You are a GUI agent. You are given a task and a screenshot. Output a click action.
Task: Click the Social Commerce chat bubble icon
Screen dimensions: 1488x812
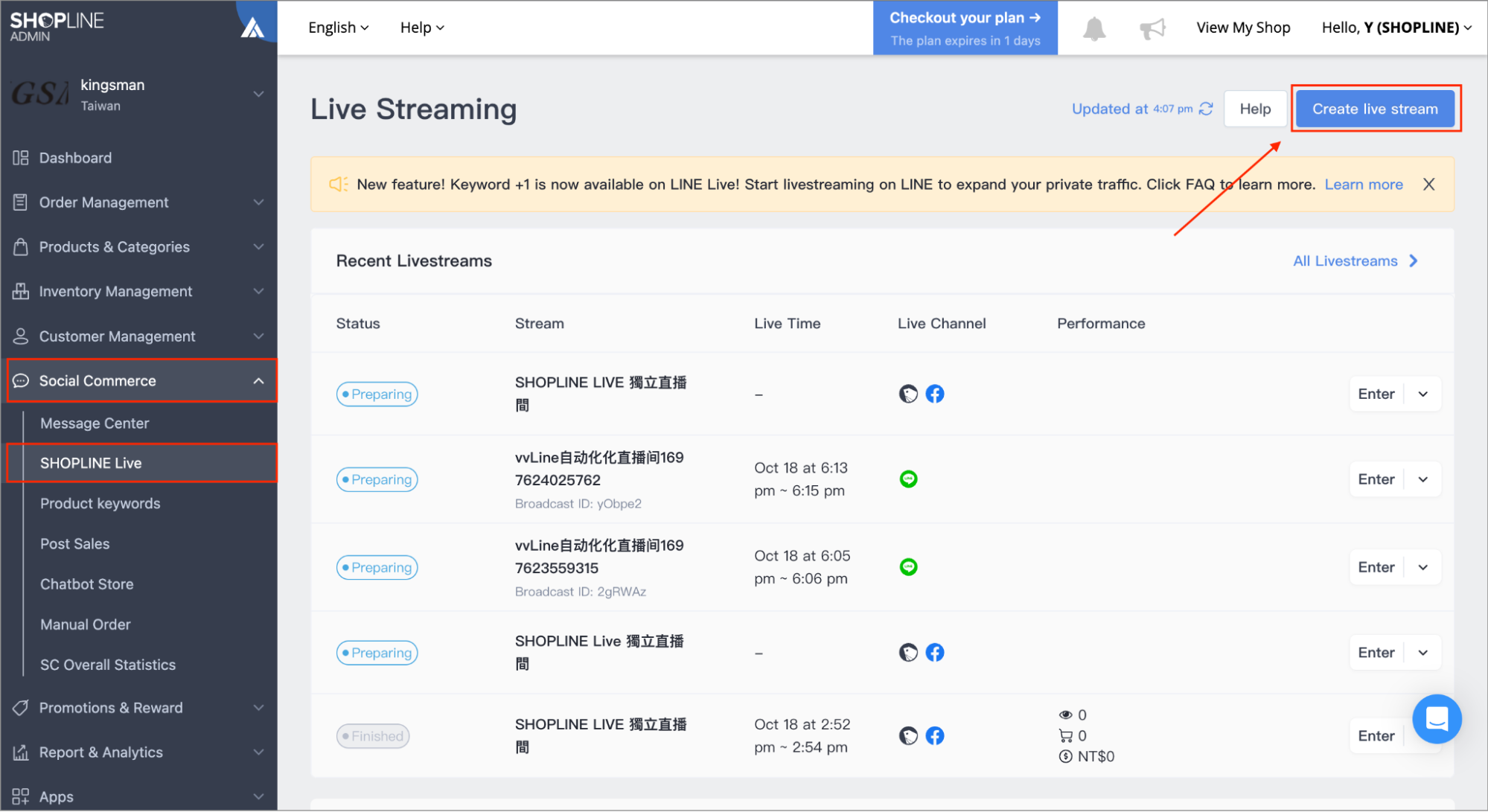tap(20, 381)
